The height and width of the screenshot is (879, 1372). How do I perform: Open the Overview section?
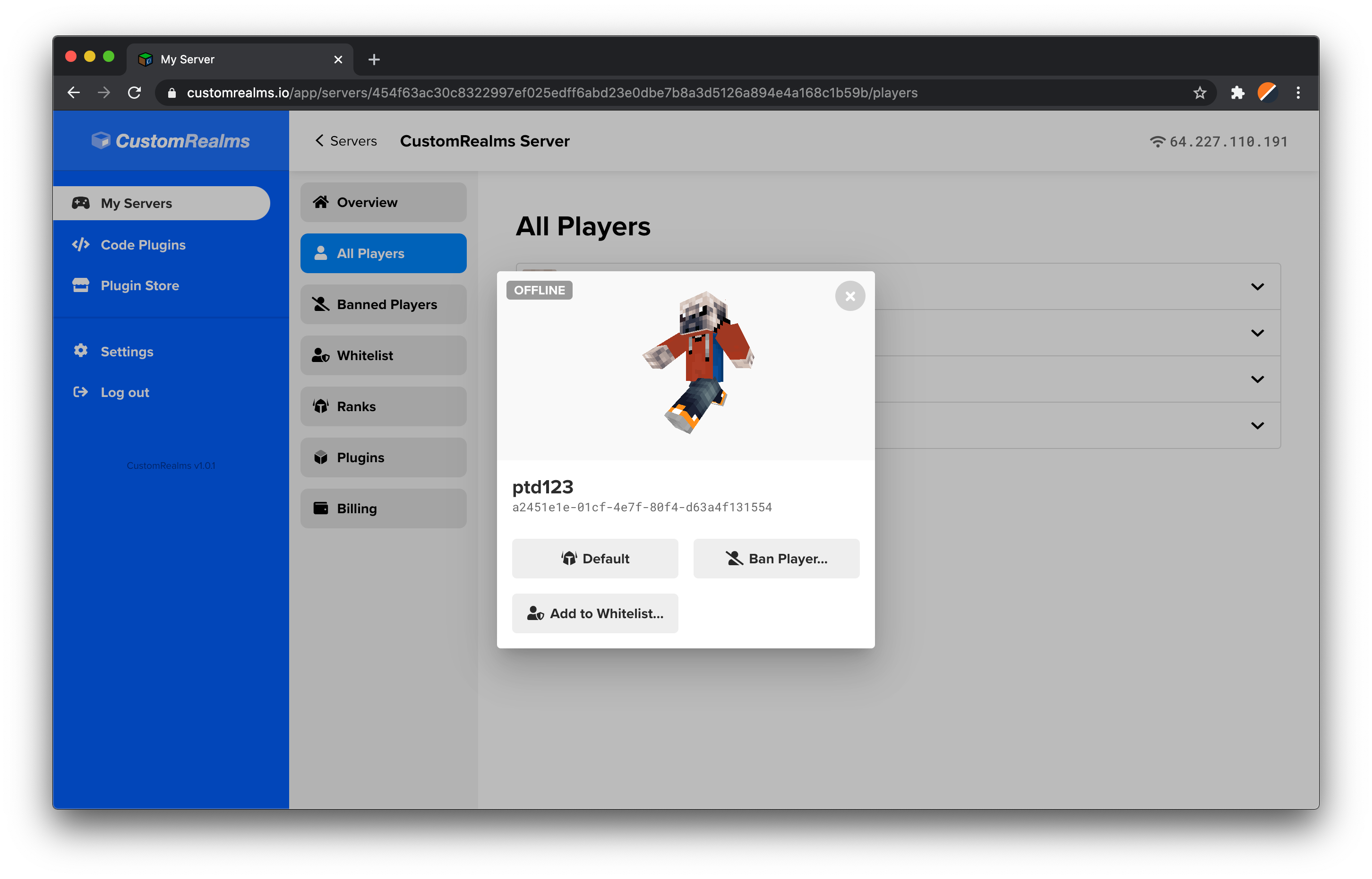point(383,202)
